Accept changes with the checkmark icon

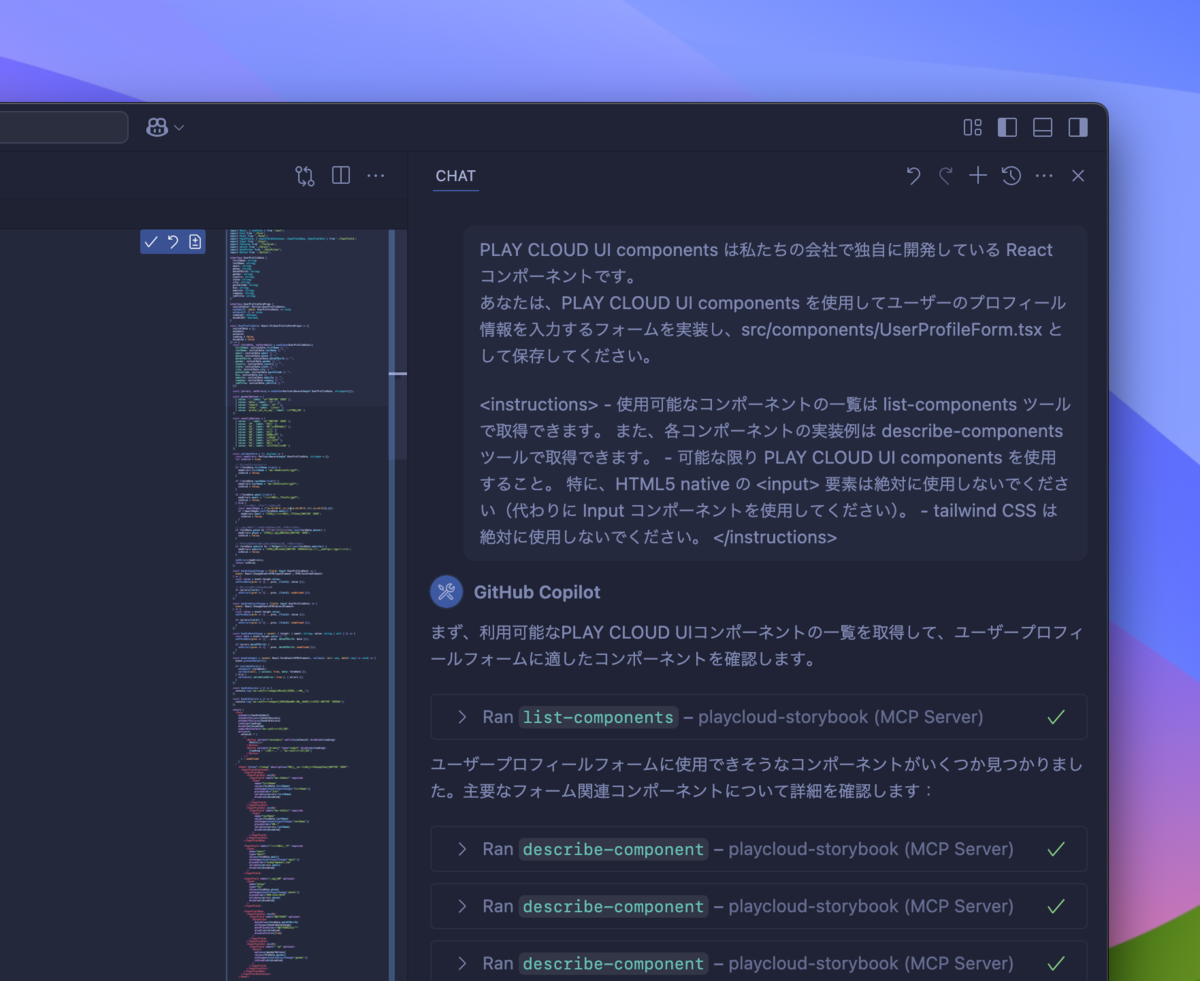coord(151,242)
